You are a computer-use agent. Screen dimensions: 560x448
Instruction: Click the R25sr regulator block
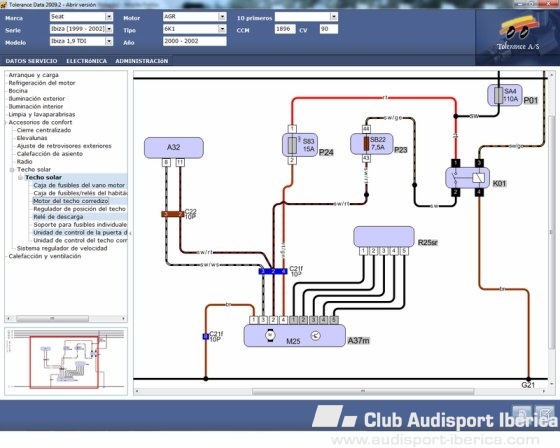(384, 236)
